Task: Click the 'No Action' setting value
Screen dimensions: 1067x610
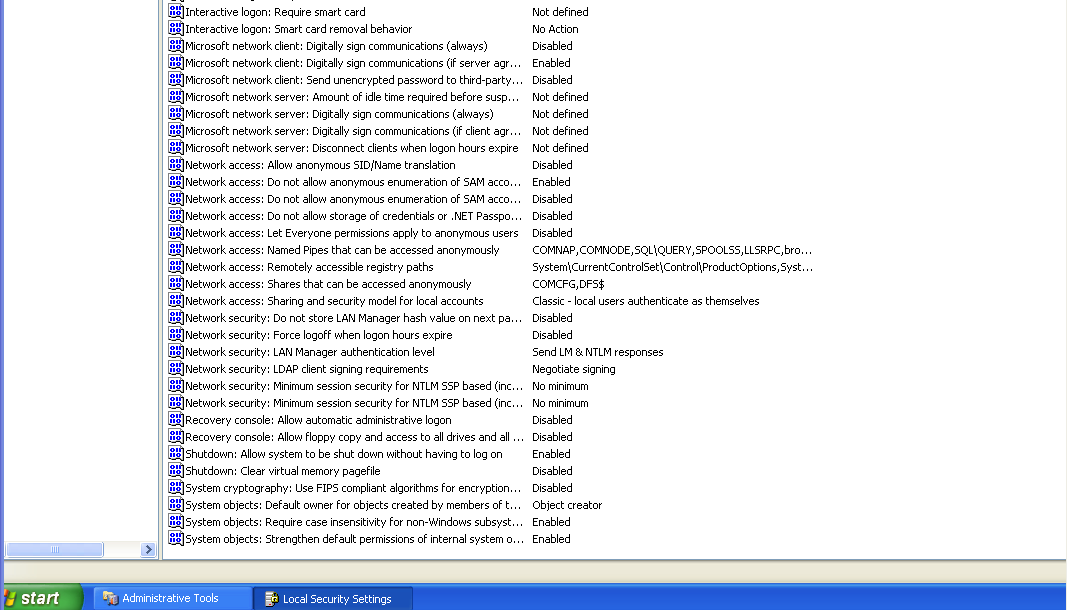Action: [555, 29]
